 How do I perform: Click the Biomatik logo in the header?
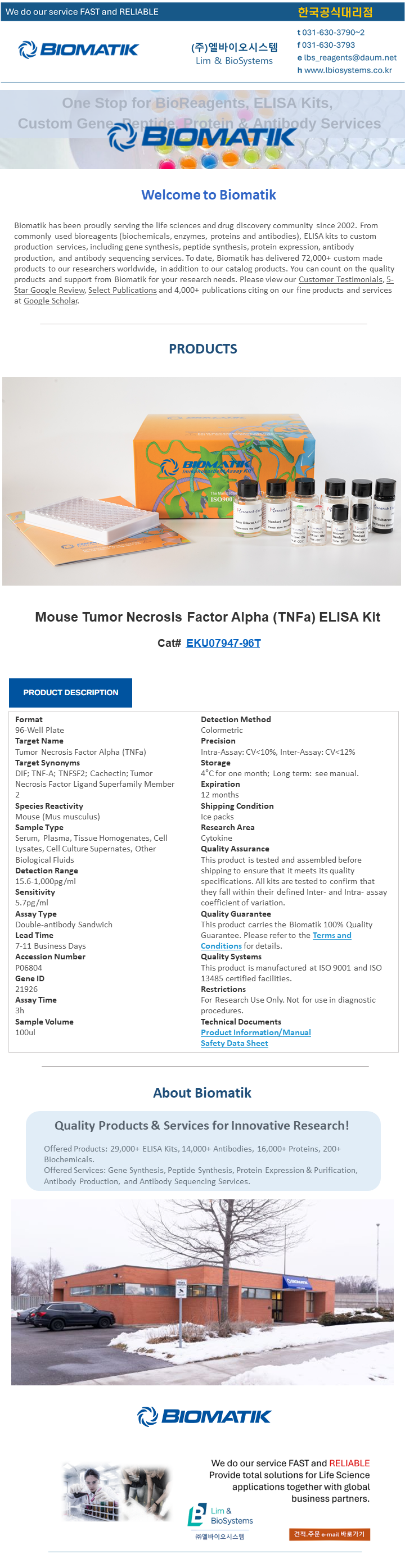coord(79,50)
